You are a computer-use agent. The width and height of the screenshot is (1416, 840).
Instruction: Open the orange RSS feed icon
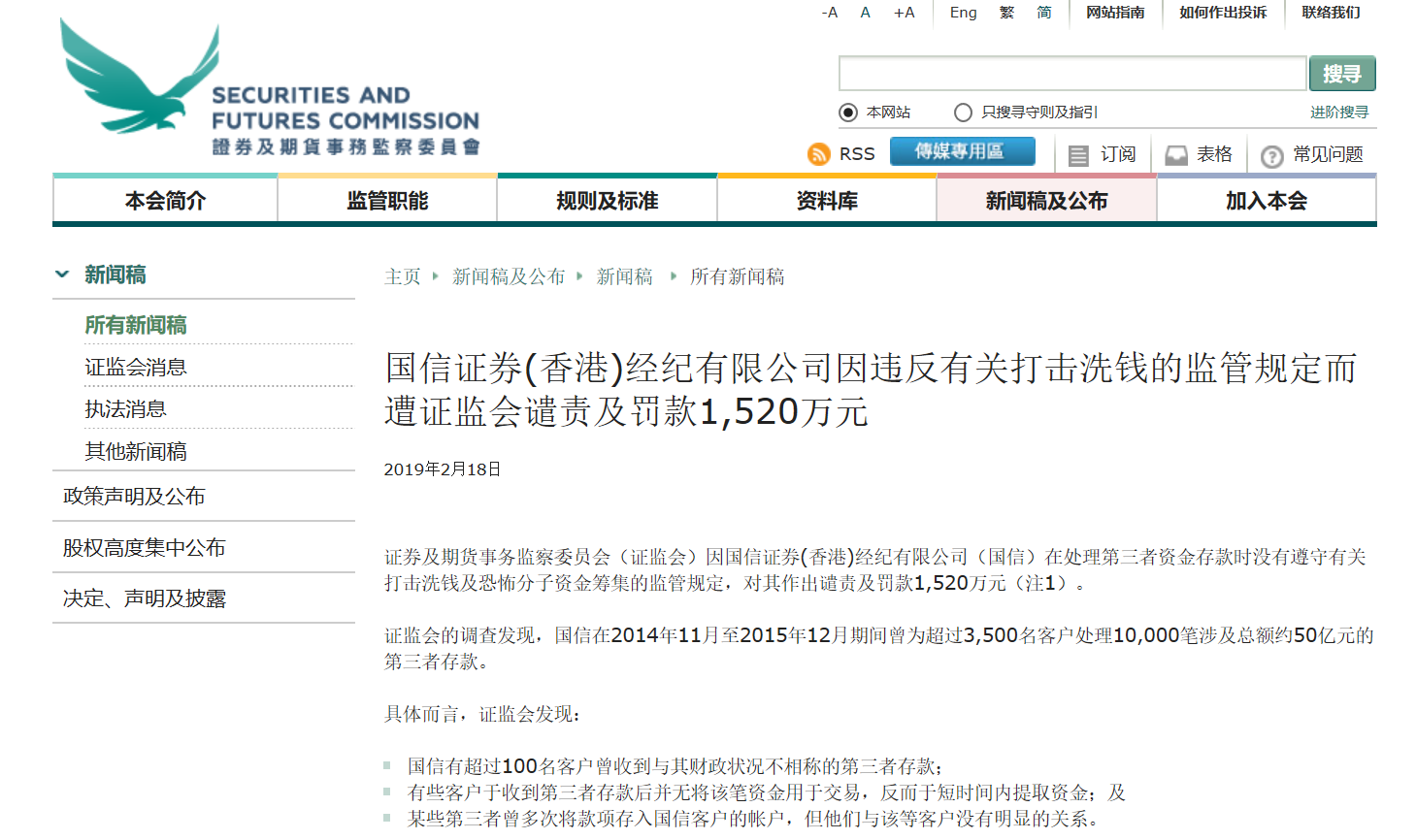[819, 154]
